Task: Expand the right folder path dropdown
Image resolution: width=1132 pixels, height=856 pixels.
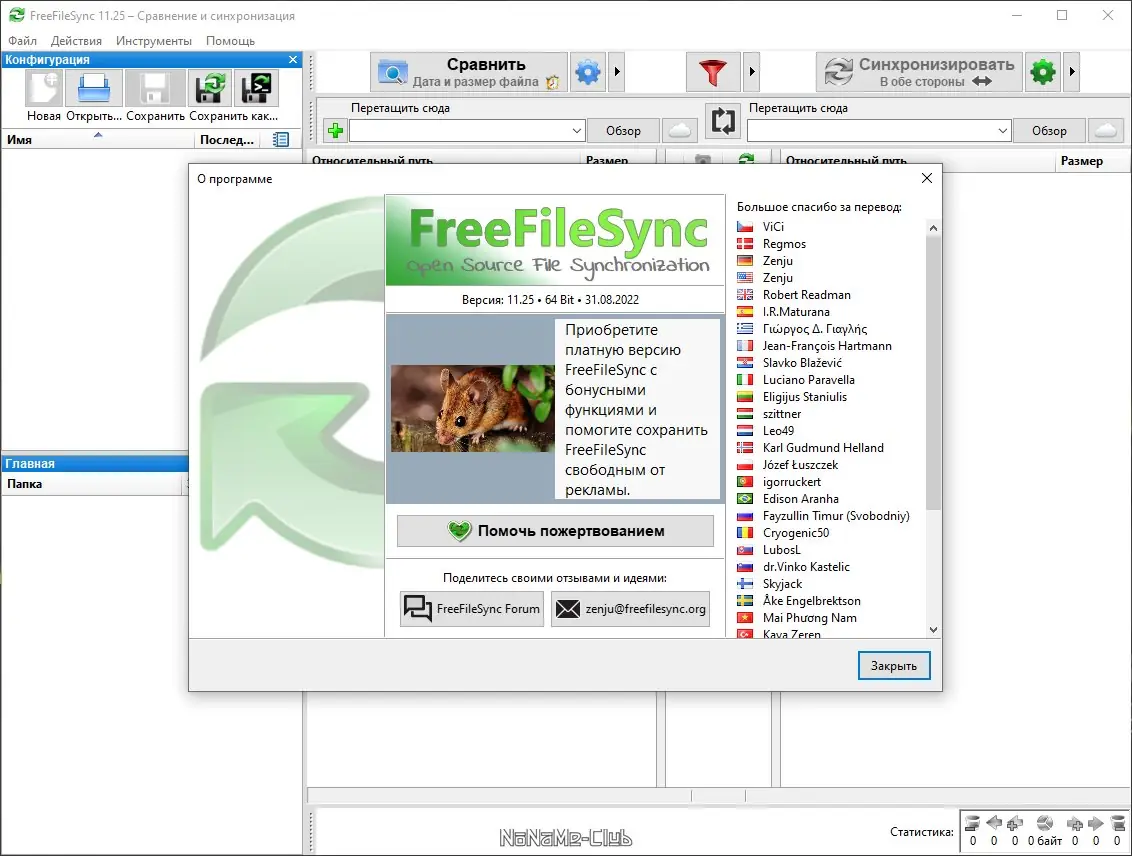Action: [1002, 131]
